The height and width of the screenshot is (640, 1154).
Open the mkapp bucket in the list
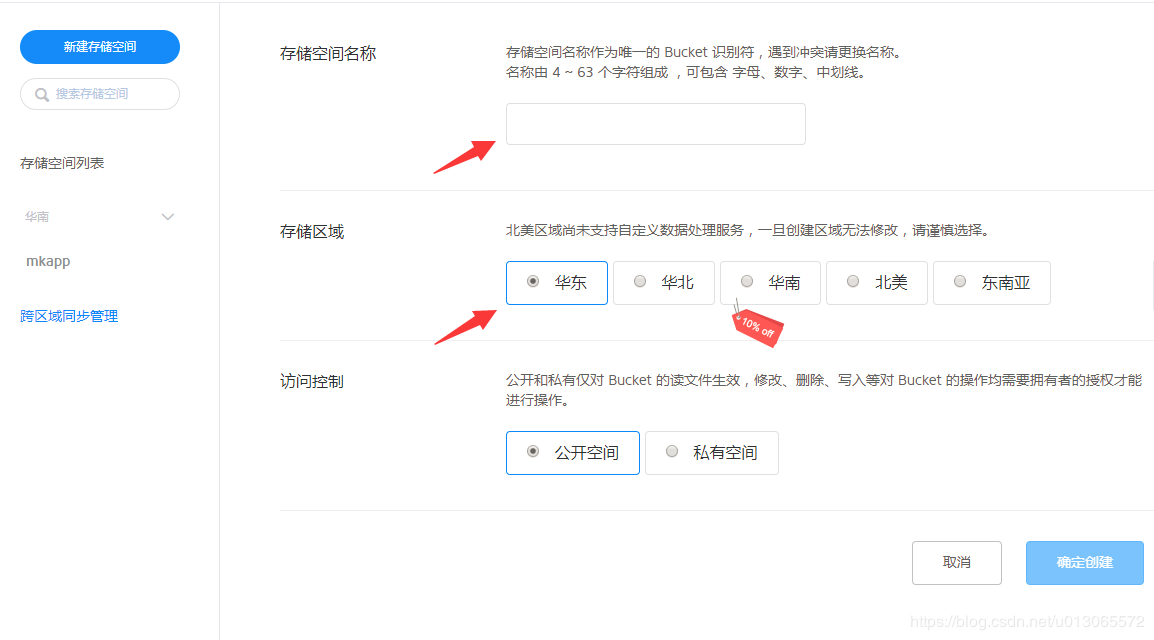point(48,261)
